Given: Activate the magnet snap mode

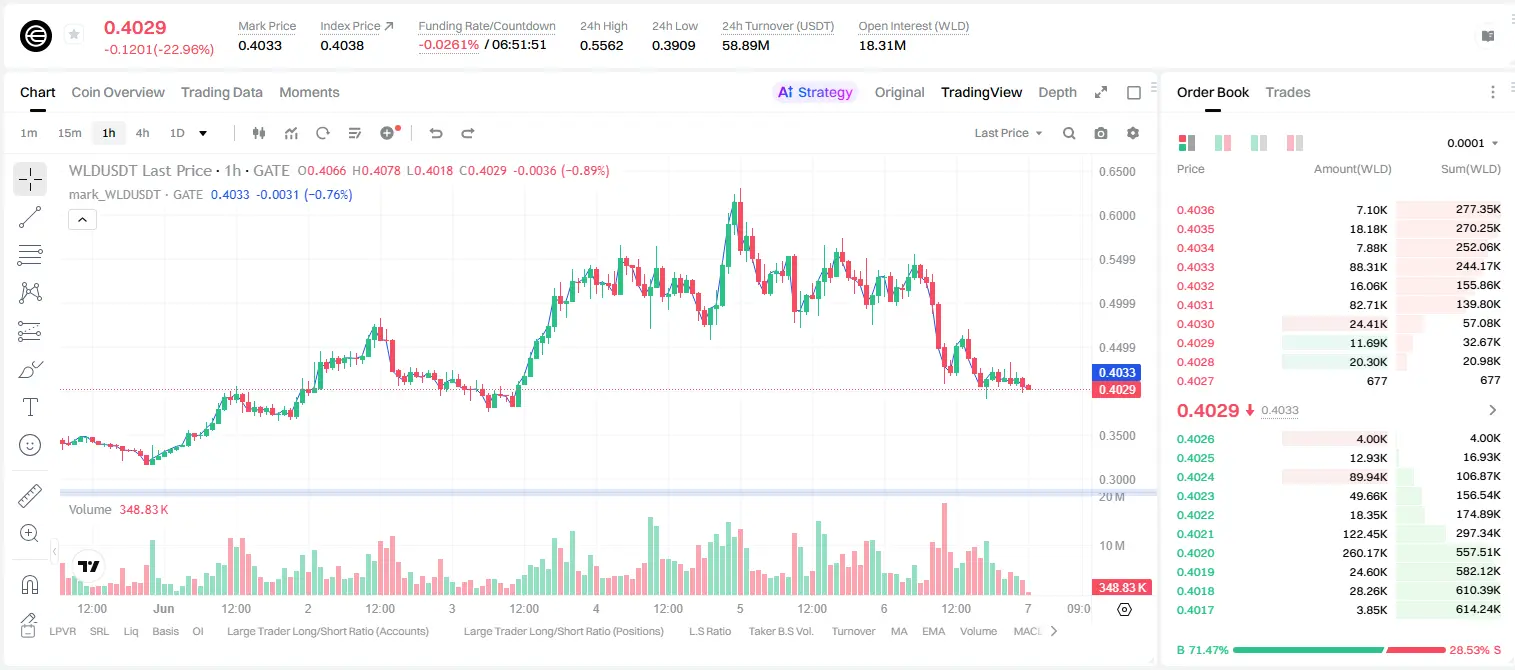Looking at the screenshot, I should (x=30, y=585).
